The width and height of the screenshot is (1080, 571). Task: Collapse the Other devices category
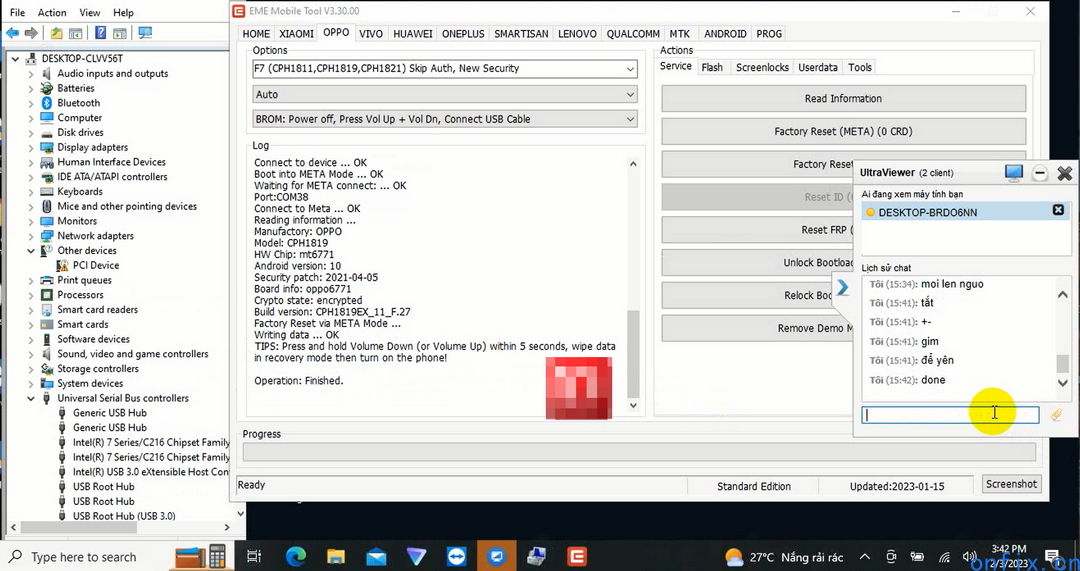pyautogui.click(x=31, y=251)
